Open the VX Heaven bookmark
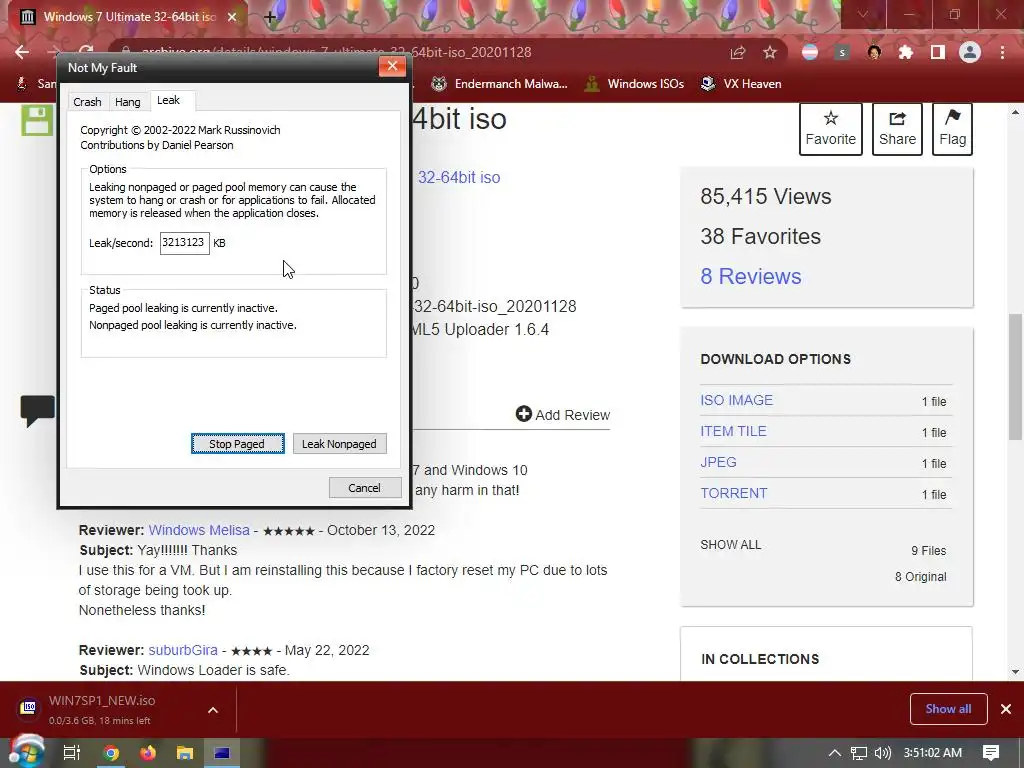Screen dimensions: 1024x768 tap(741, 84)
